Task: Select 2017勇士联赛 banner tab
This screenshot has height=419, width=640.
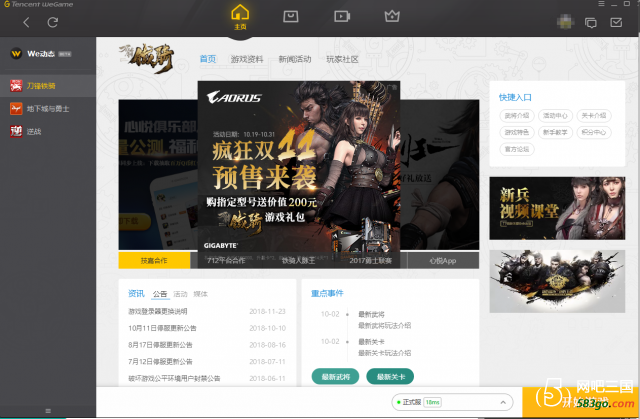Action: point(371,260)
